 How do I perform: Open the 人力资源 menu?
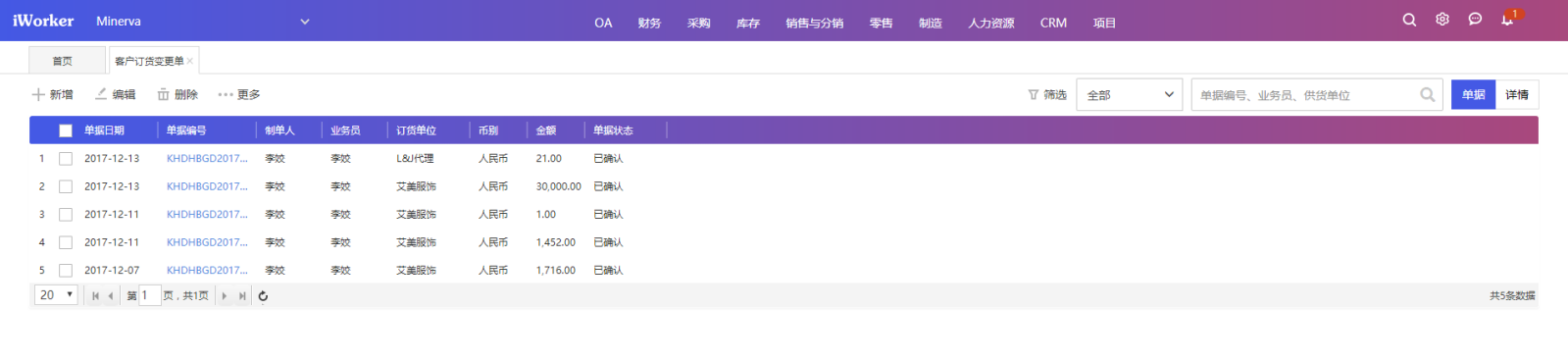[991, 23]
